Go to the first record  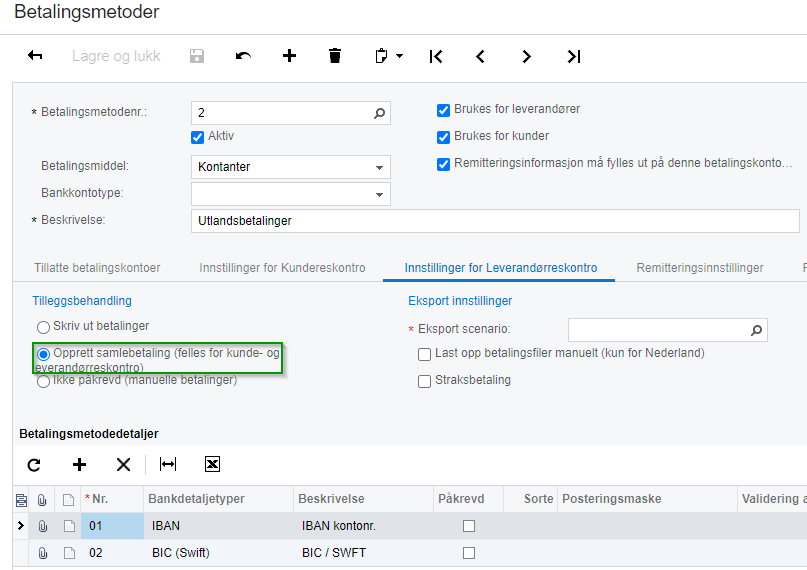click(x=435, y=56)
